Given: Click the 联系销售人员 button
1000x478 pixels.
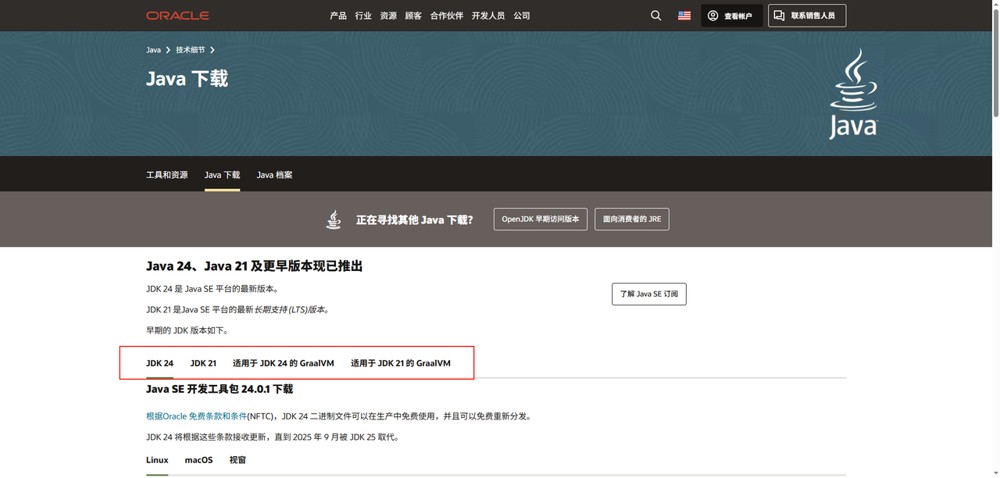Looking at the screenshot, I should pyautogui.click(x=807, y=15).
